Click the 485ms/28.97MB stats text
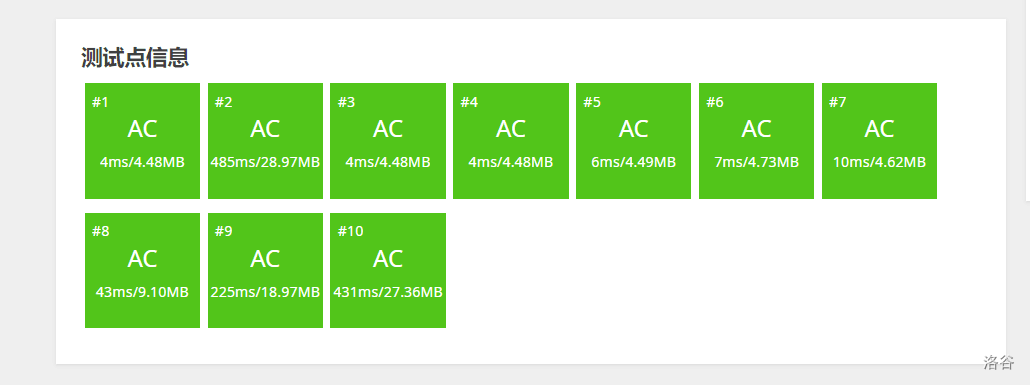The height and width of the screenshot is (385, 1030). (265, 162)
